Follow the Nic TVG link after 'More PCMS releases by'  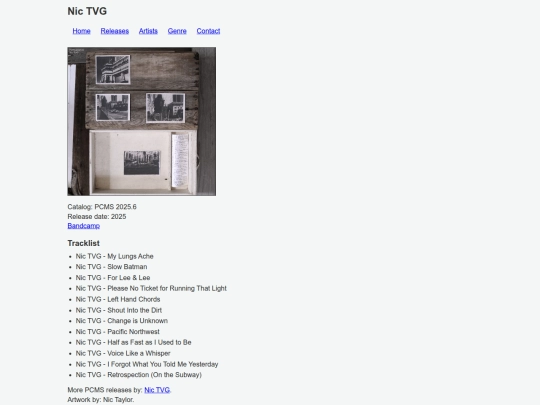tap(157, 390)
